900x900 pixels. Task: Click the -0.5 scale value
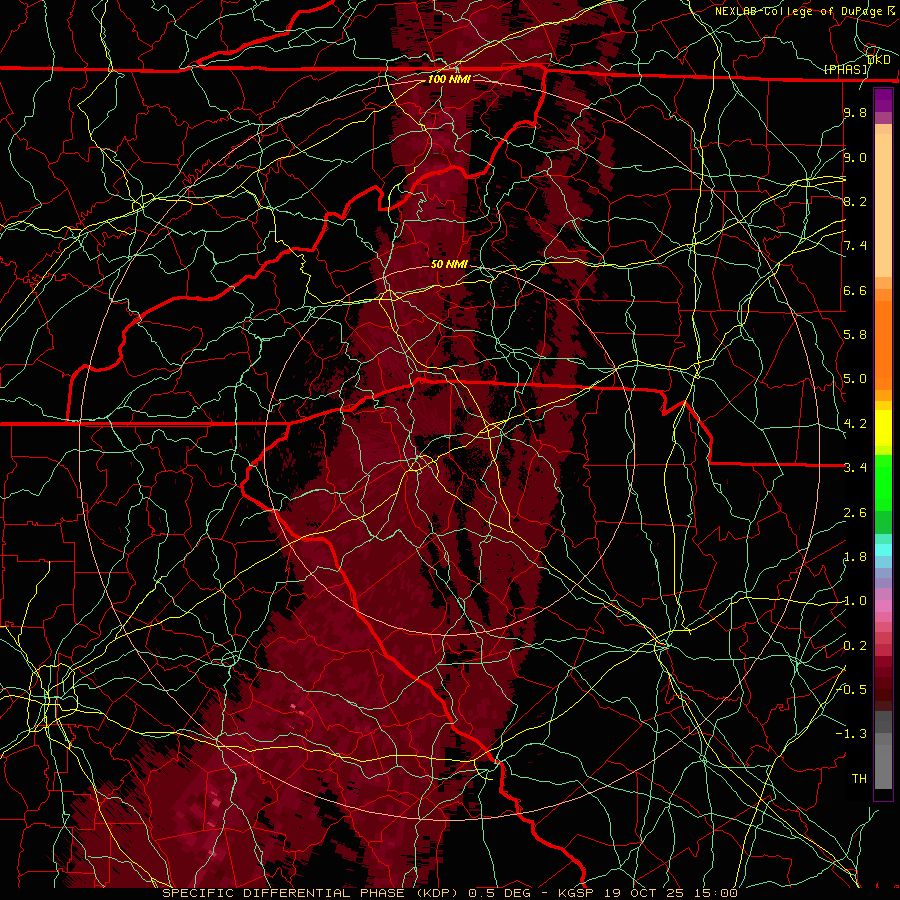coord(851,690)
